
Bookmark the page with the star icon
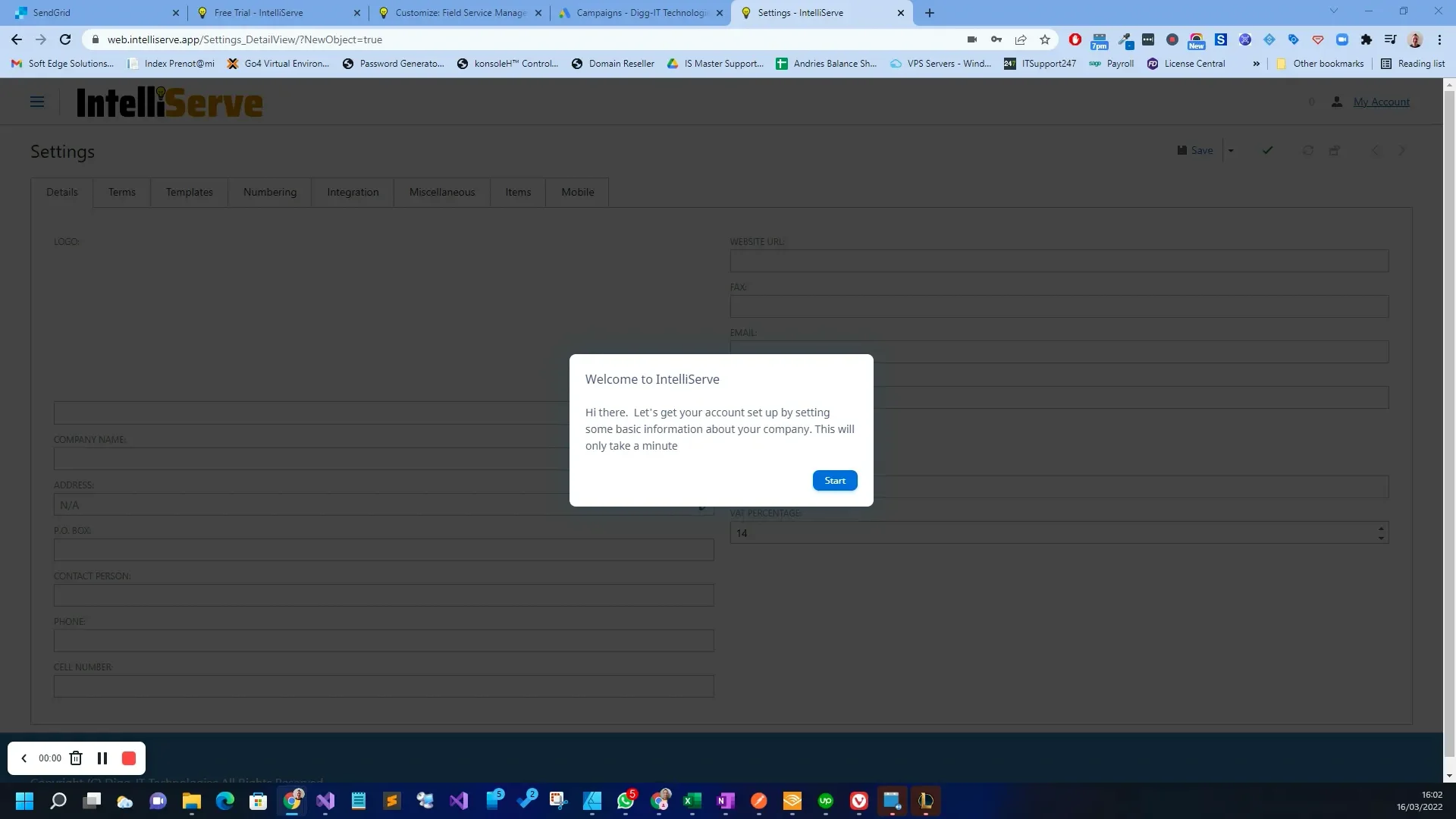[1044, 39]
